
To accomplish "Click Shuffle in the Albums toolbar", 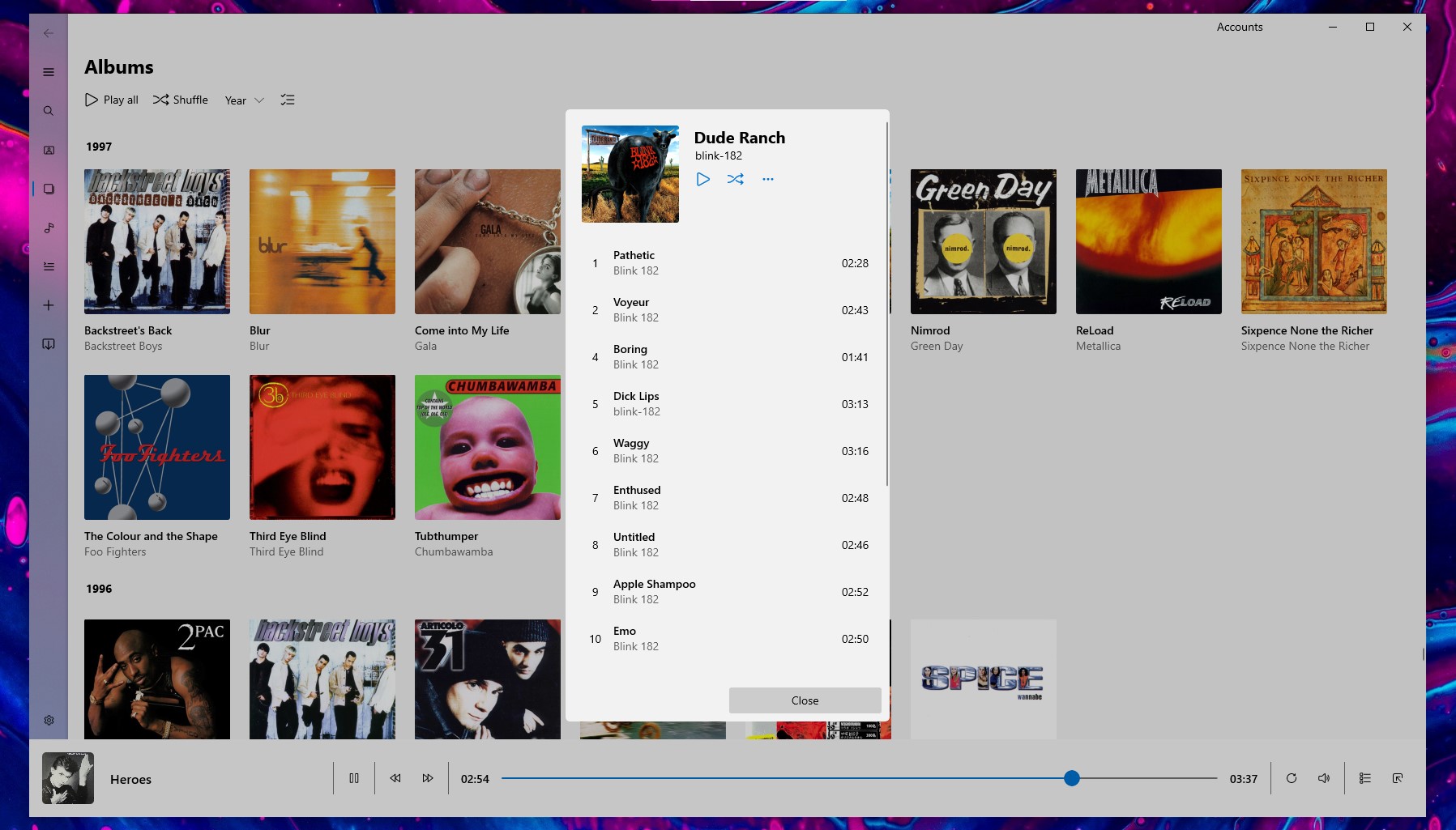I will pos(181,100).
